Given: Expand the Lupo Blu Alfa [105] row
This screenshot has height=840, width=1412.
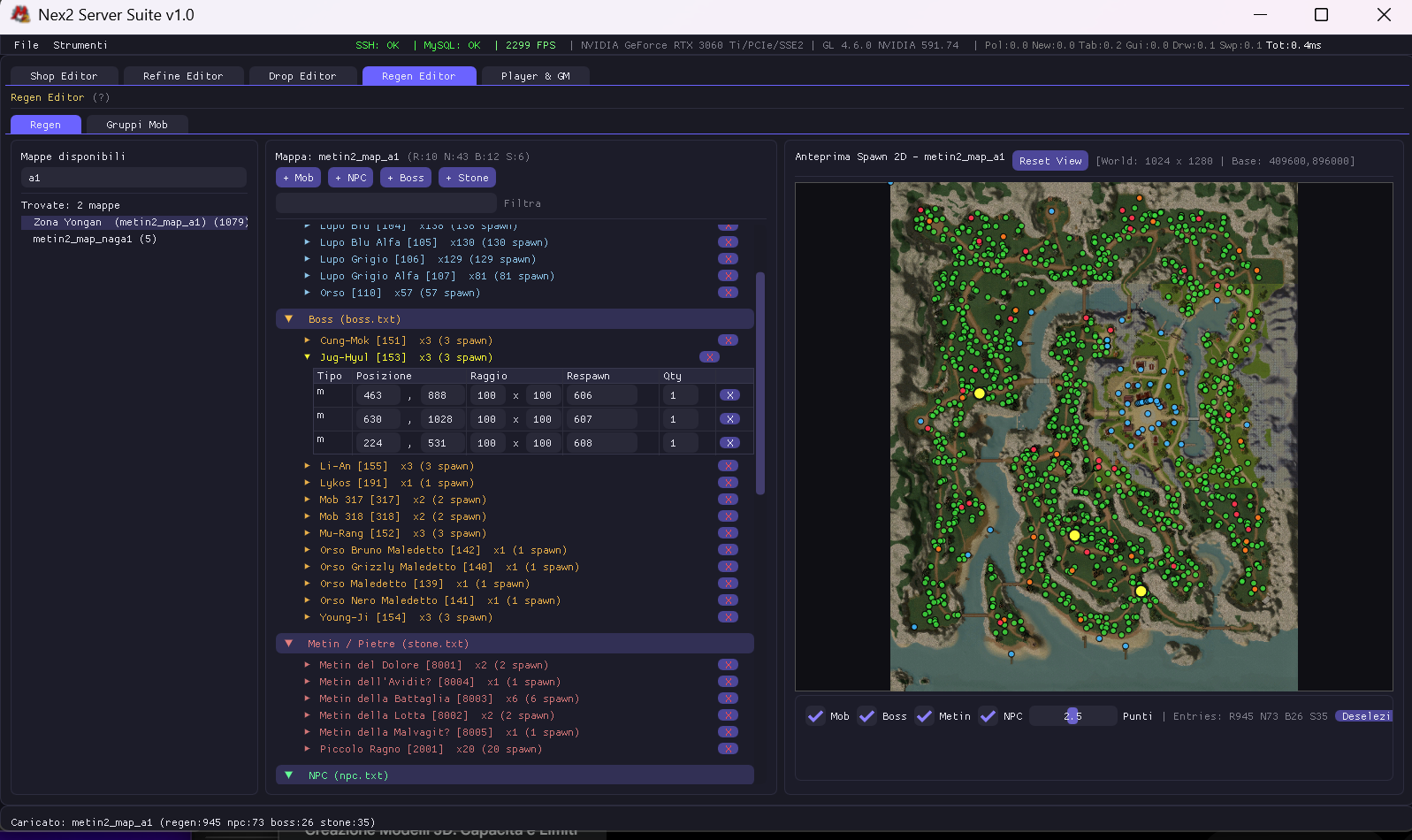Looking at the screenshot, I should point(307,242).
